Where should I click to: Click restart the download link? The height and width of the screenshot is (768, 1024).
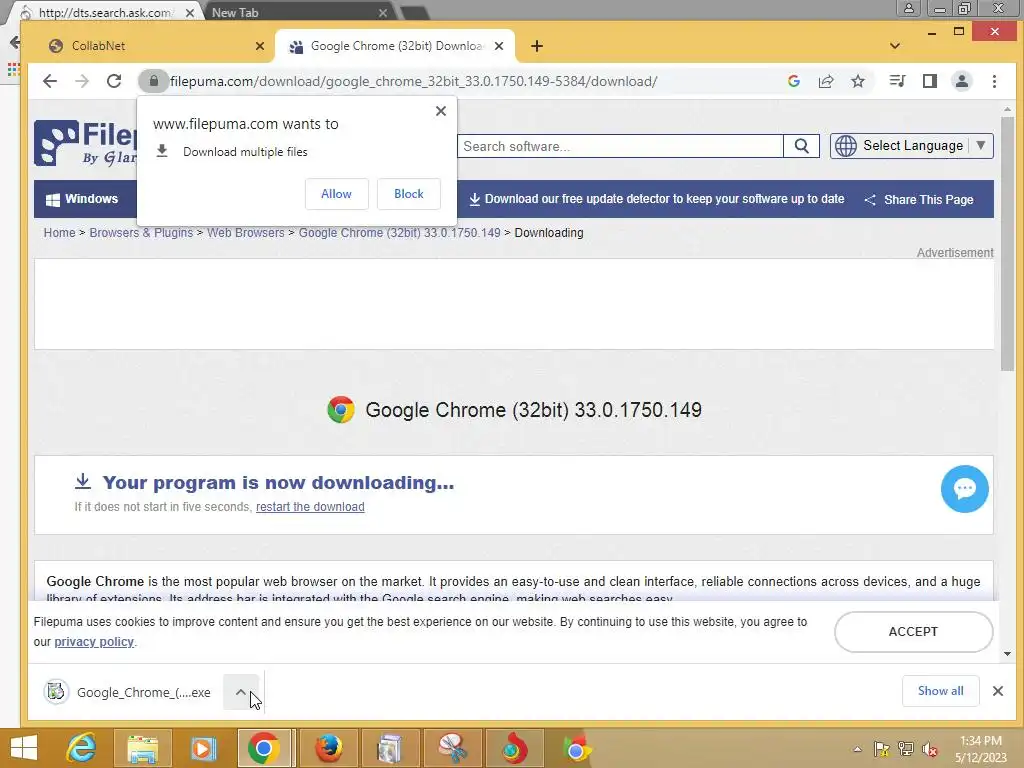[310, 507]
